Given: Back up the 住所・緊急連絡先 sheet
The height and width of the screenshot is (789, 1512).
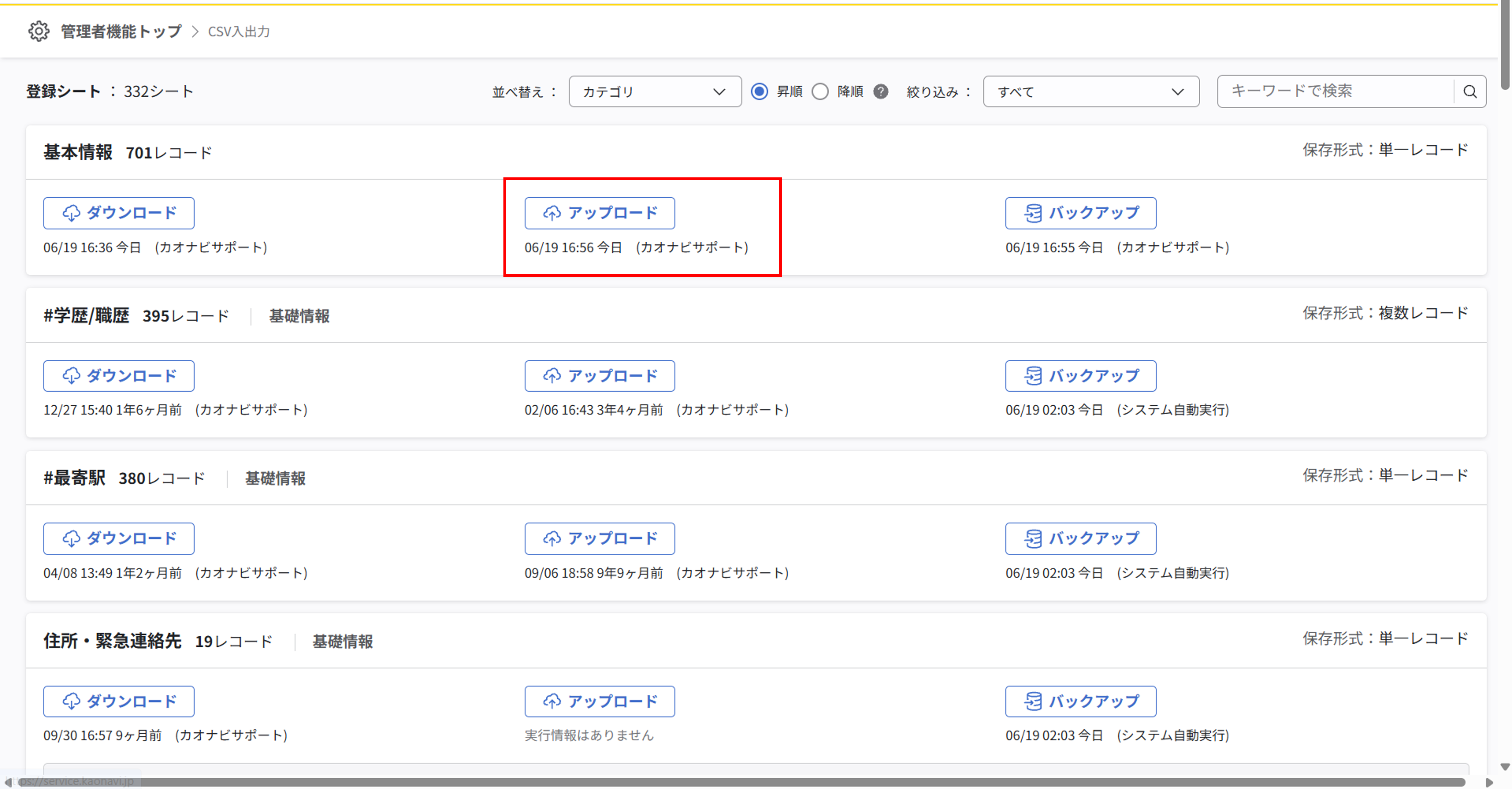Looking at the screenshot, I should 1081,702.
